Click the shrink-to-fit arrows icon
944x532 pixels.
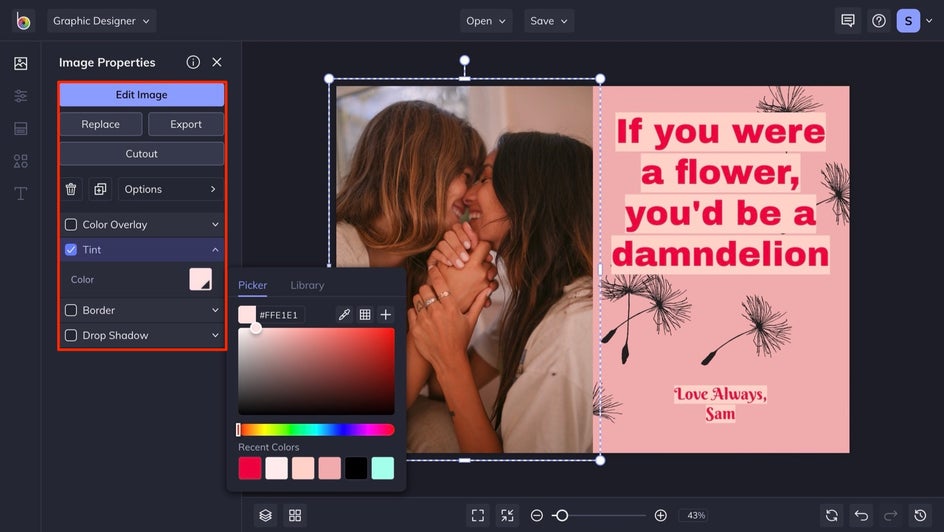[507, 515]
